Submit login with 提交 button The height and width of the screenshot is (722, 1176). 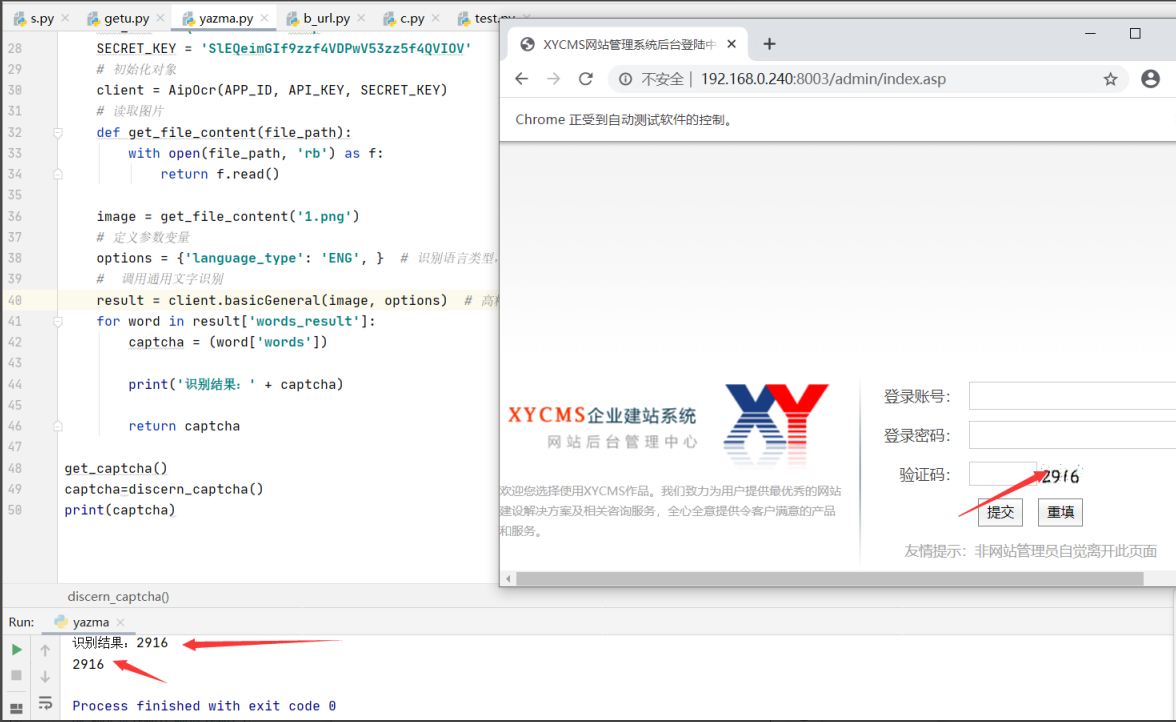click(x=1000, y=512)
